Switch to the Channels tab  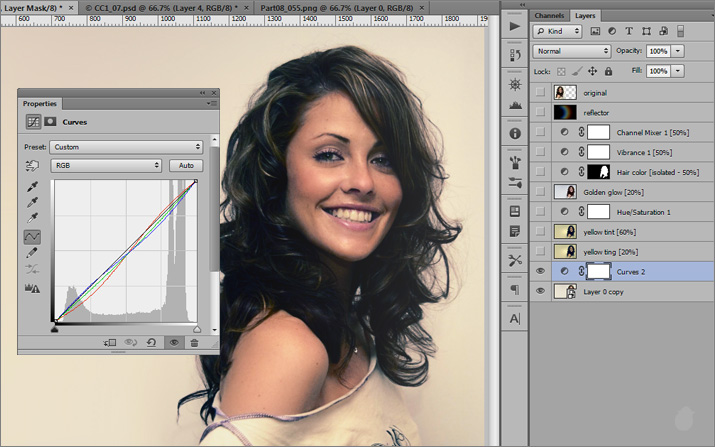[x=549, y=16]
